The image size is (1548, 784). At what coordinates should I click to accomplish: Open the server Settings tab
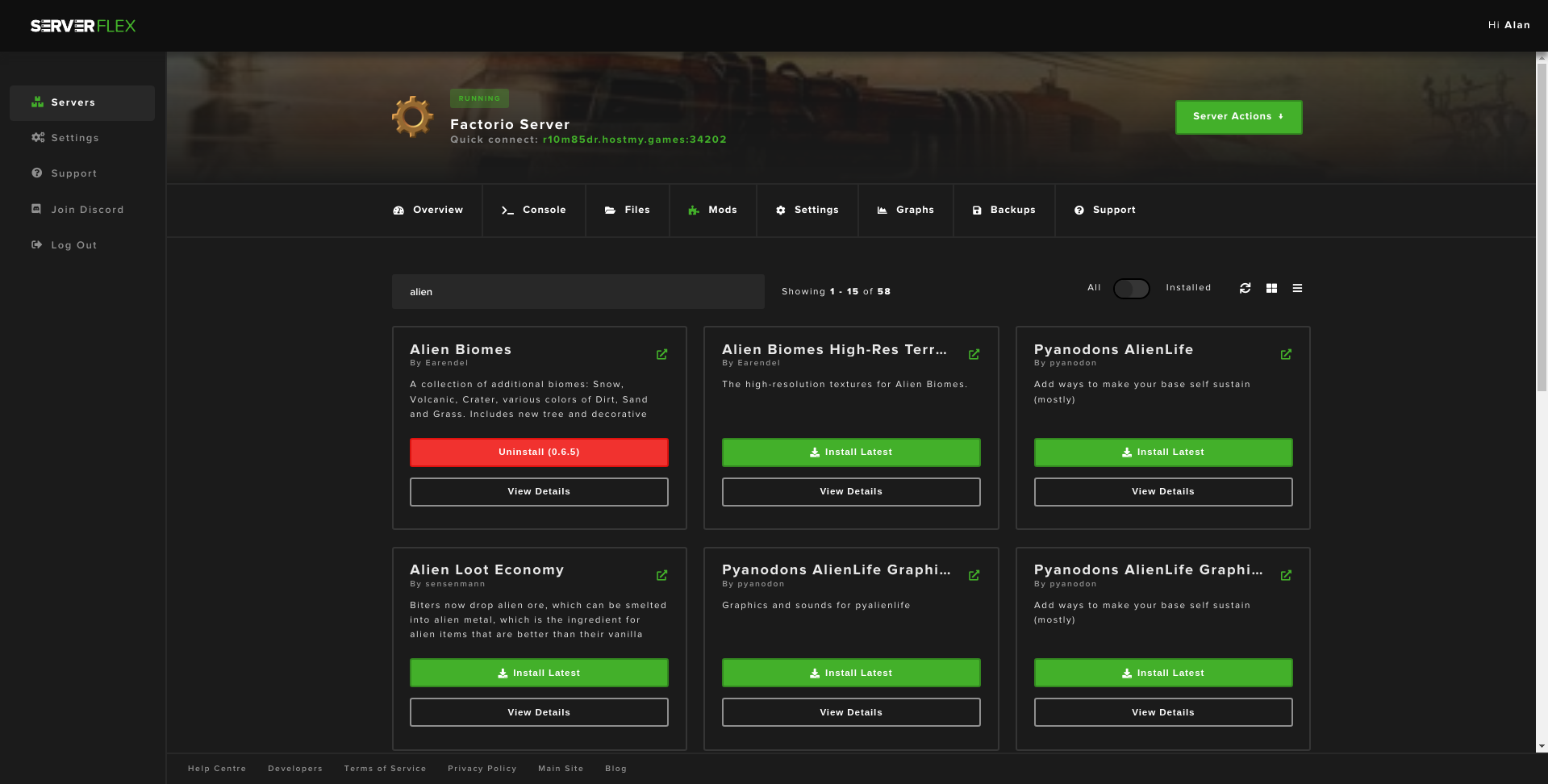(807, 210)
